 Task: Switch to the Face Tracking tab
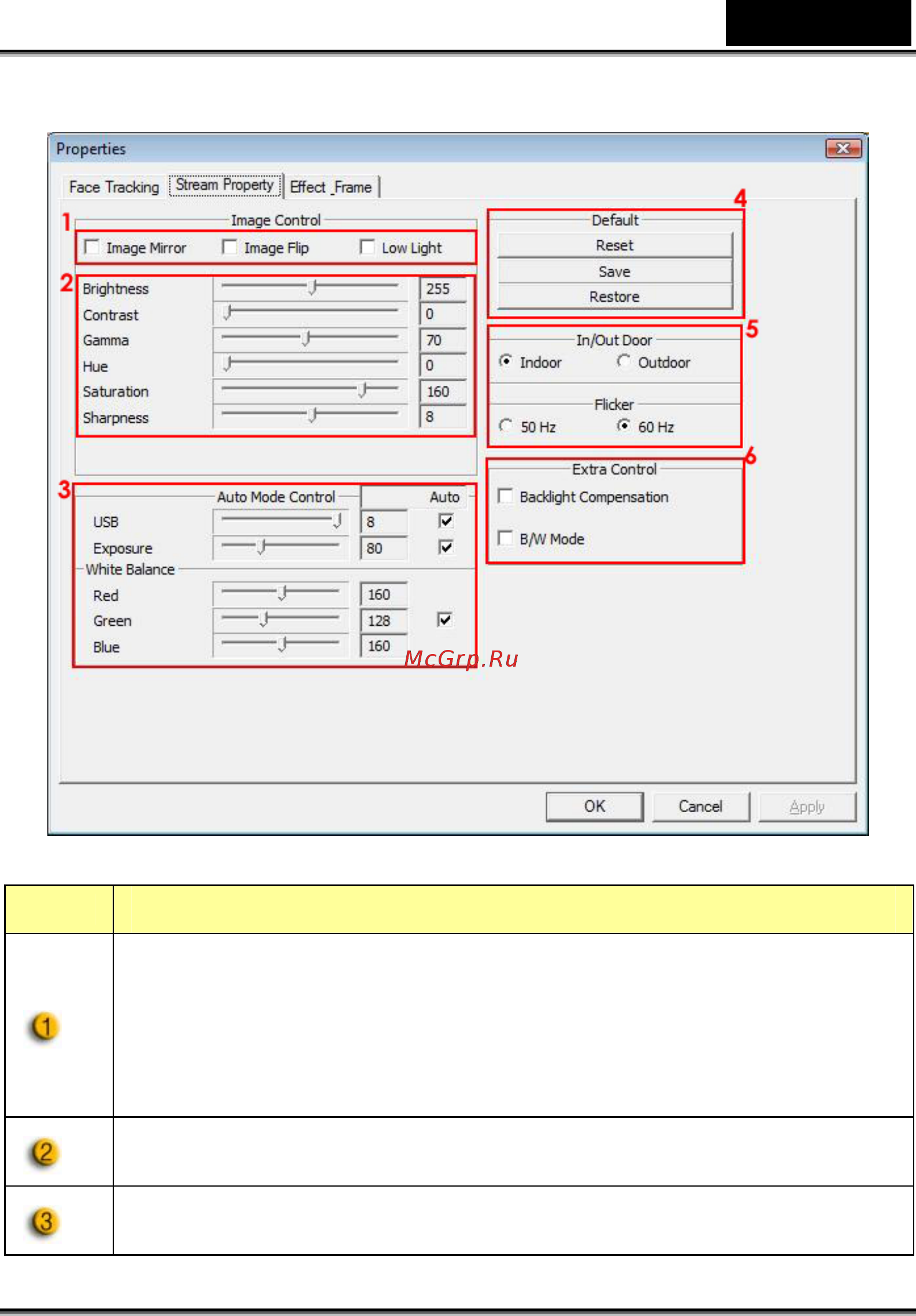[114, 187]
